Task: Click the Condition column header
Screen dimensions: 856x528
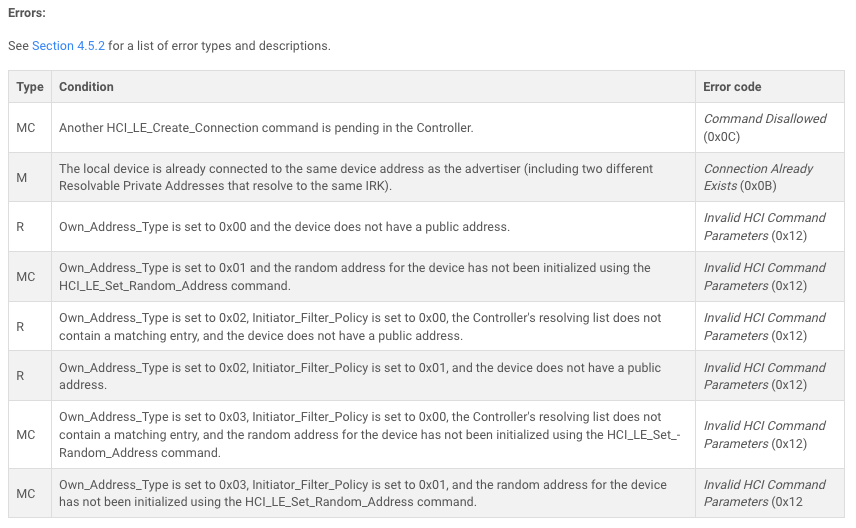Action: [86, 87]
